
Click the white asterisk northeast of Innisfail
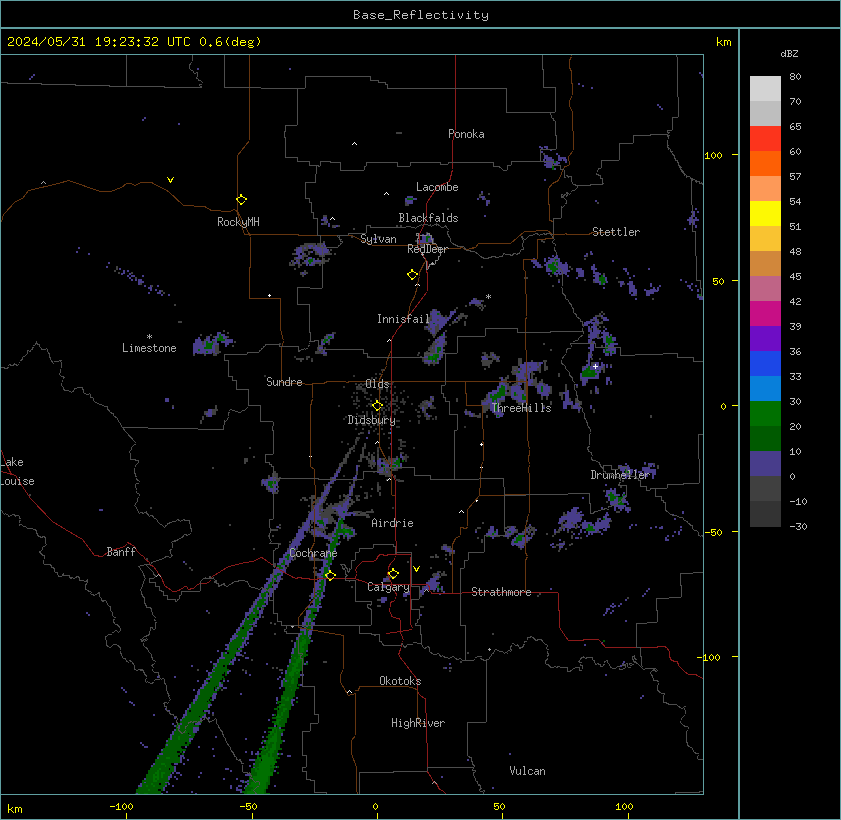(488, 297)
